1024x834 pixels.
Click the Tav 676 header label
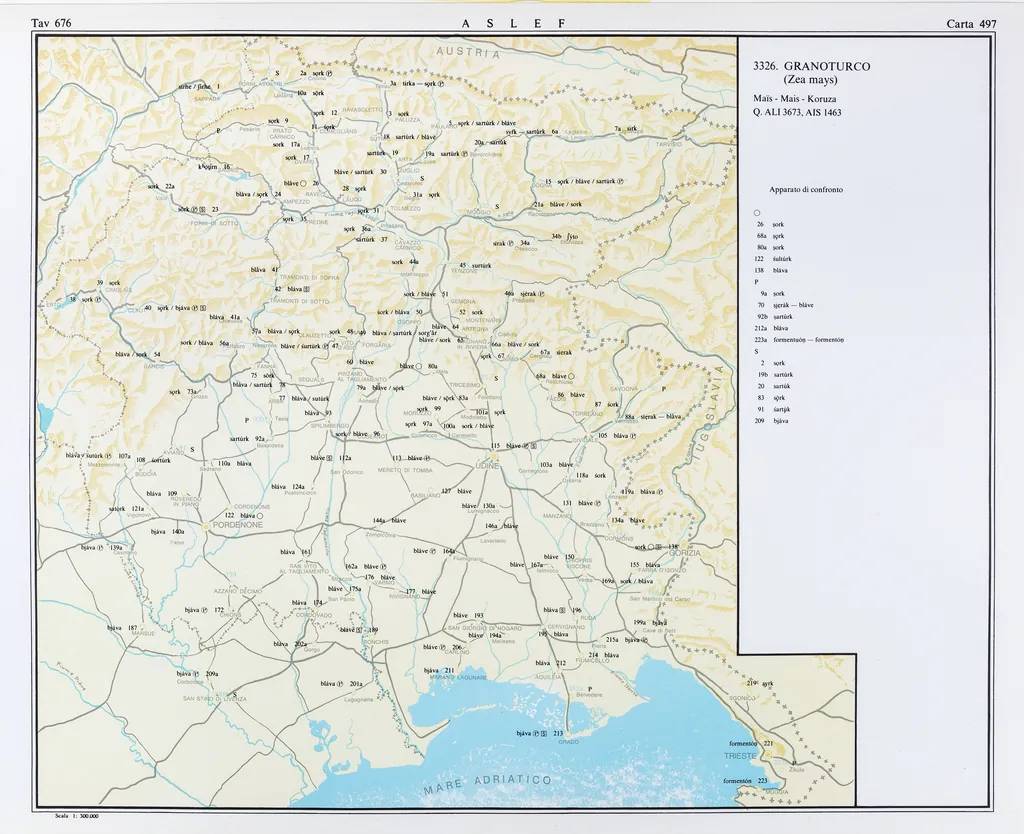coord(51,23)
